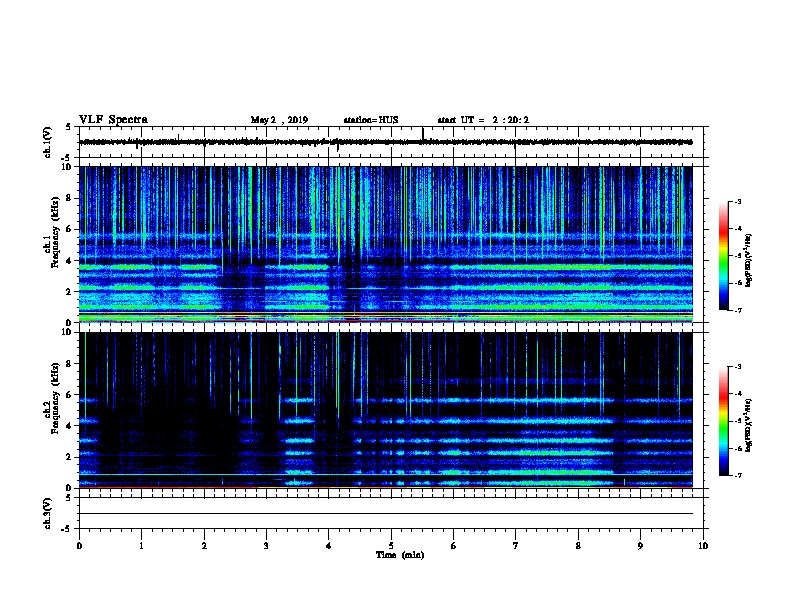Click the "-7" value below ch.2 colorbar

pos(738,476)
